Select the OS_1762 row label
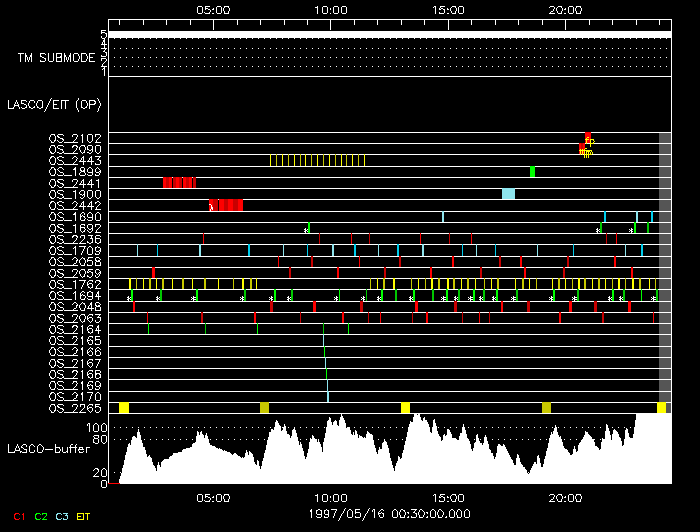The width and height of the screenshot is (700, 532). click(x=74, y=285)
